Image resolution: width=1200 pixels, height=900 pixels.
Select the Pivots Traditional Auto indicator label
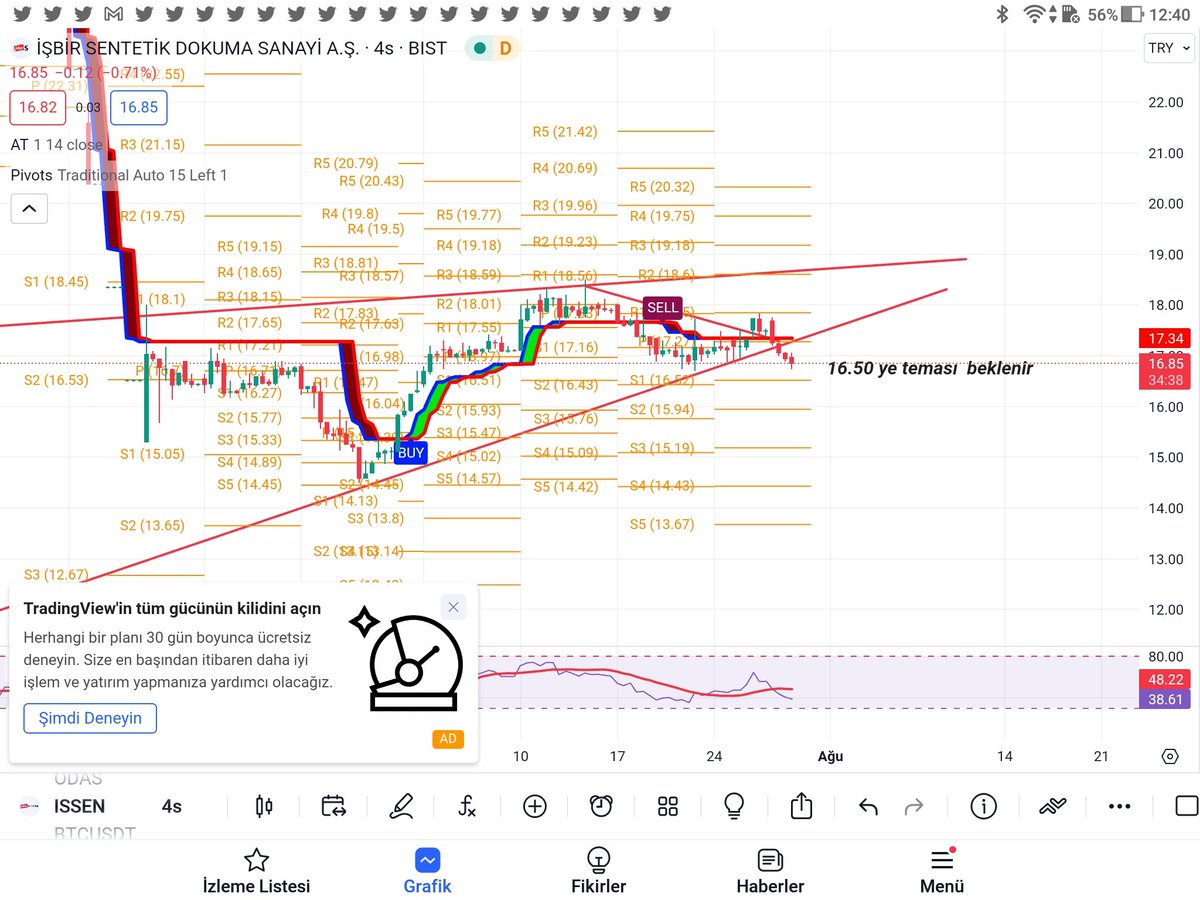tap(119, 175)
